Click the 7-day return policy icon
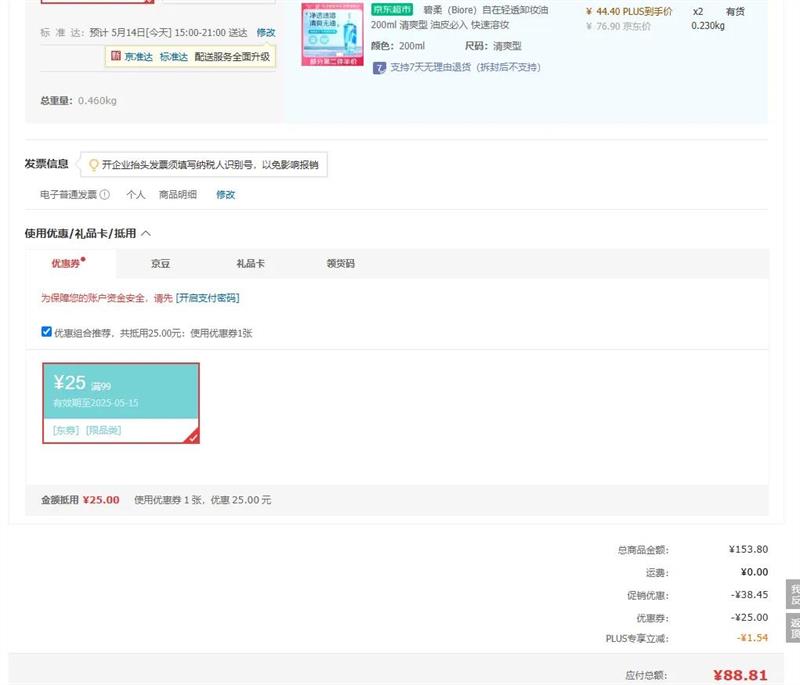 coord(379,68)
